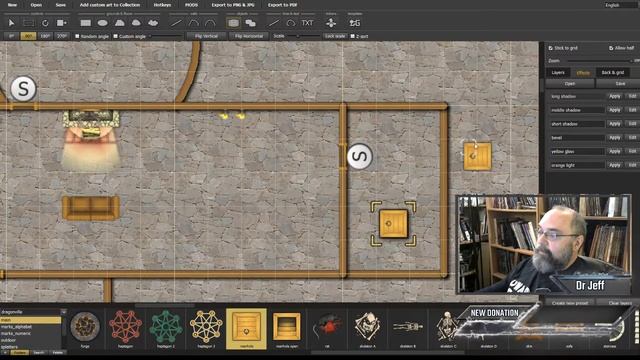The image size is (640, 360).
Task: Click Open in the effects panel
Action: point(570,84)
